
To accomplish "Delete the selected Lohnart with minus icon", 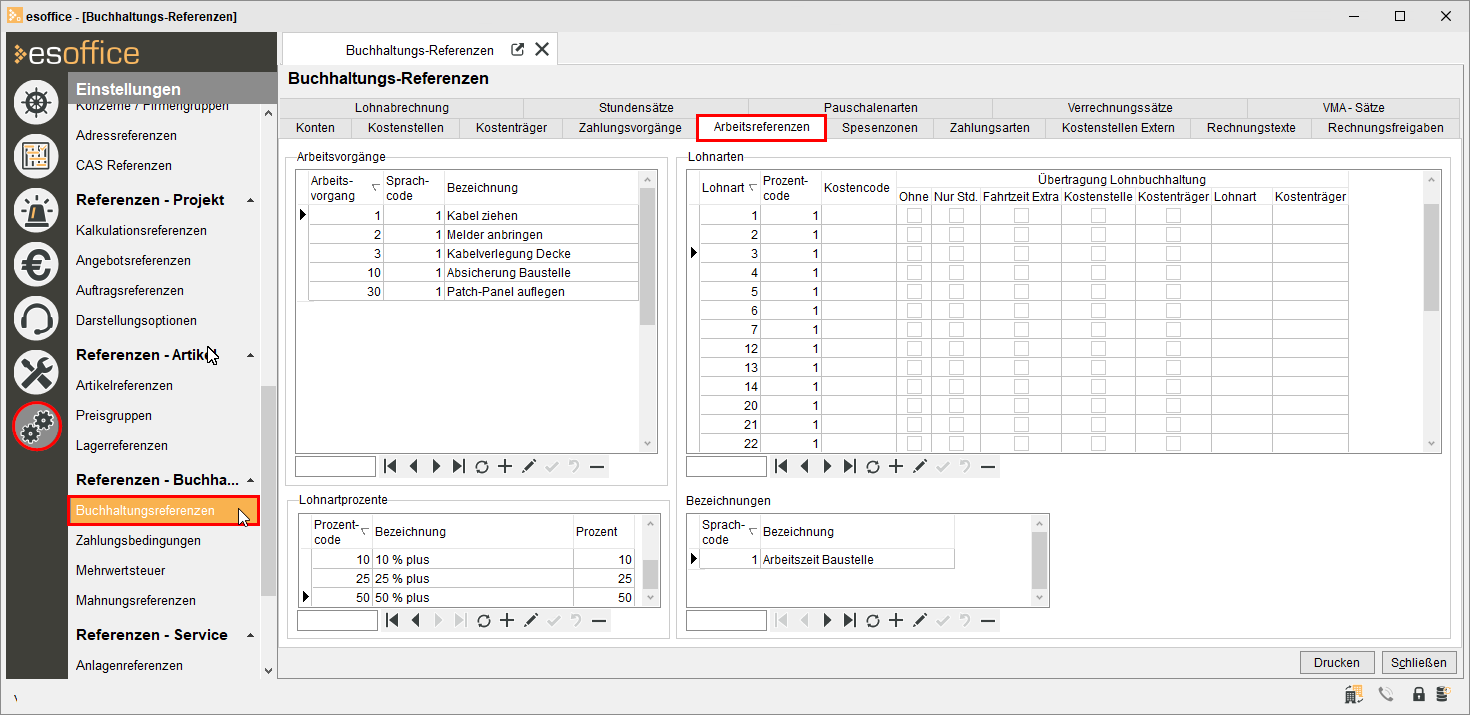I will [x=988, y=466].
